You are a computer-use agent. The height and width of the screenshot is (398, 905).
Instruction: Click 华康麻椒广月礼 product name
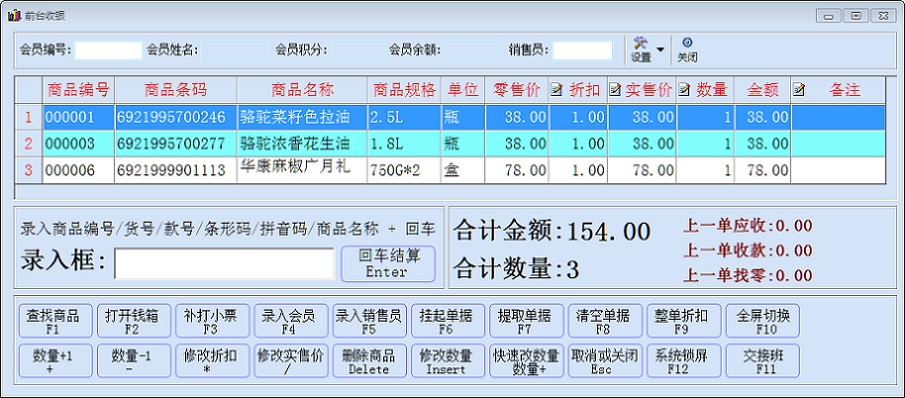(x=302, y=170)
